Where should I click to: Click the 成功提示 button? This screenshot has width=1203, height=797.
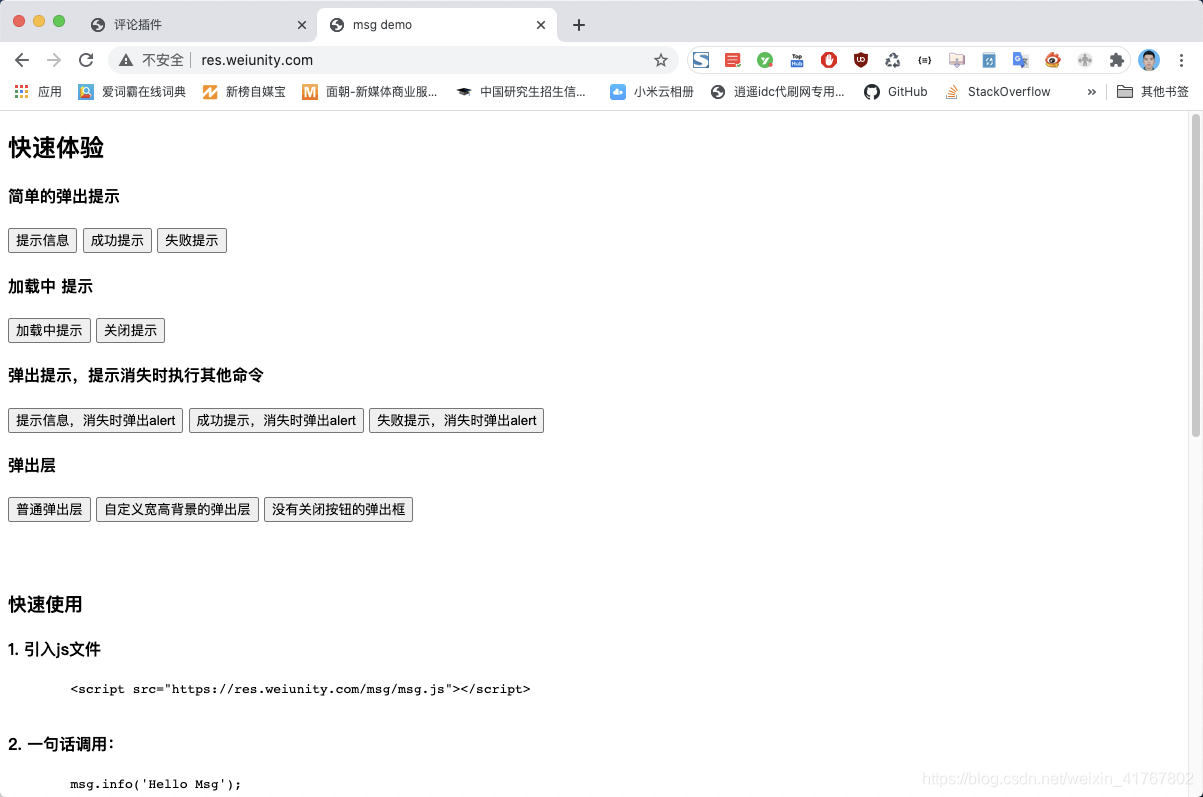pyautogui.click(x=117, y=240)
